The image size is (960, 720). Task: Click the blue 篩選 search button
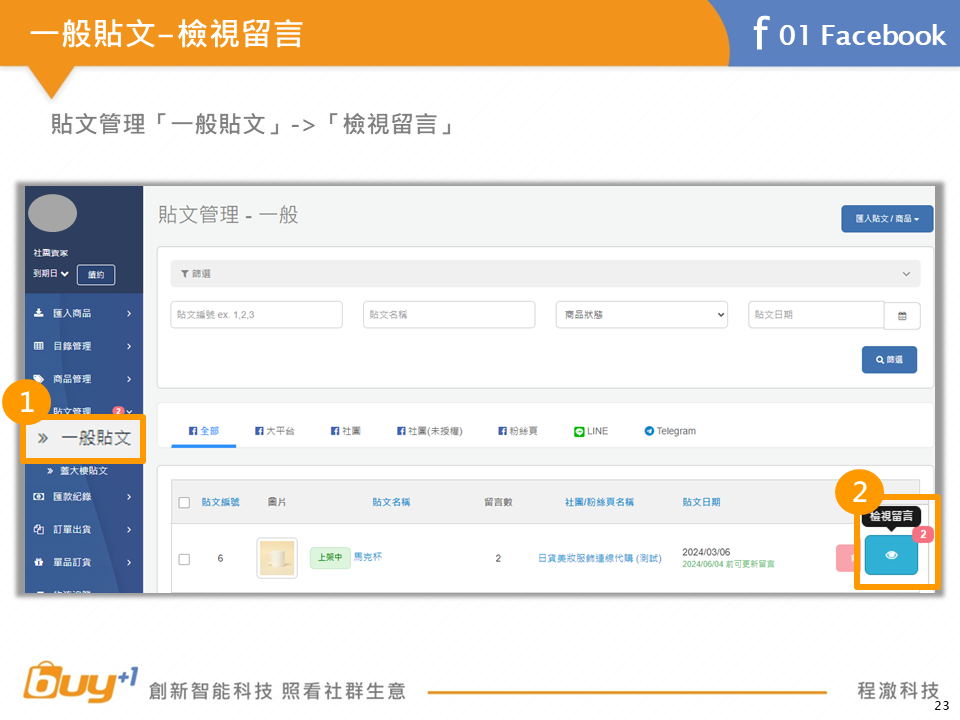tap(889, 360)
